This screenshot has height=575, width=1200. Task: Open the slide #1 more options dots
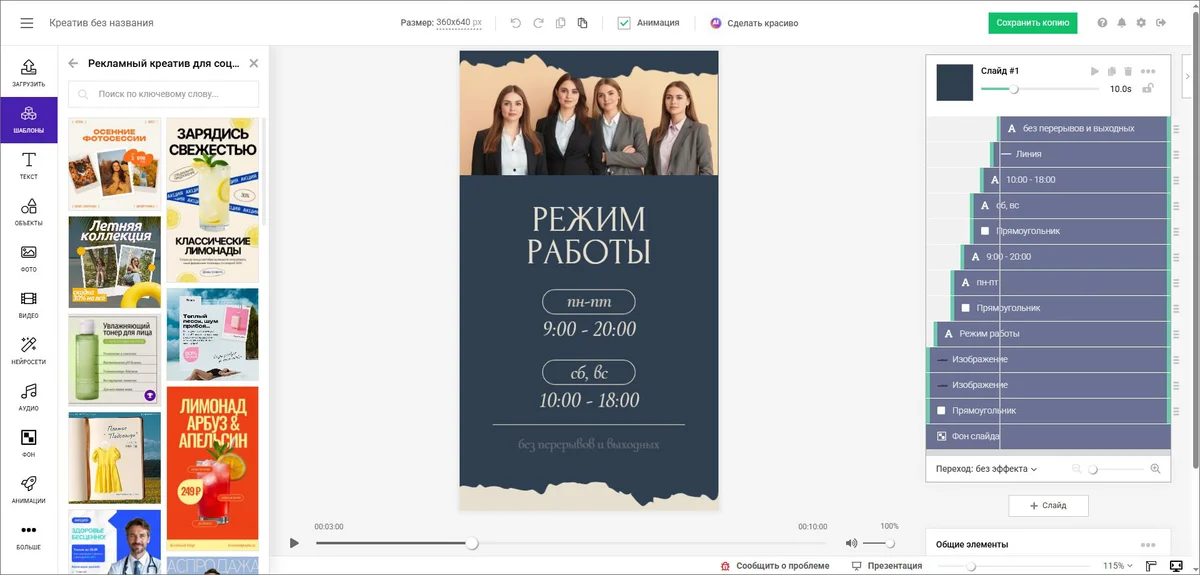[x=1148, y=71]
